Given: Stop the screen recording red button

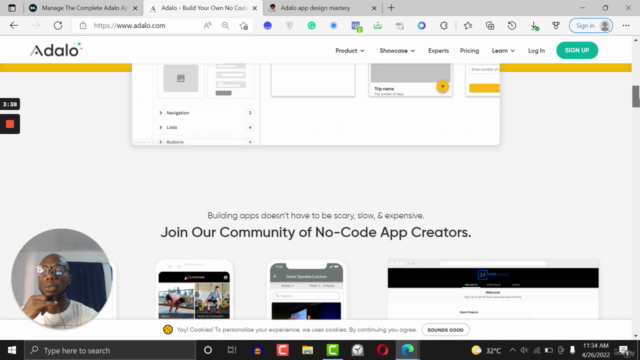Looking at the screenshot, I should coord(10,124).
